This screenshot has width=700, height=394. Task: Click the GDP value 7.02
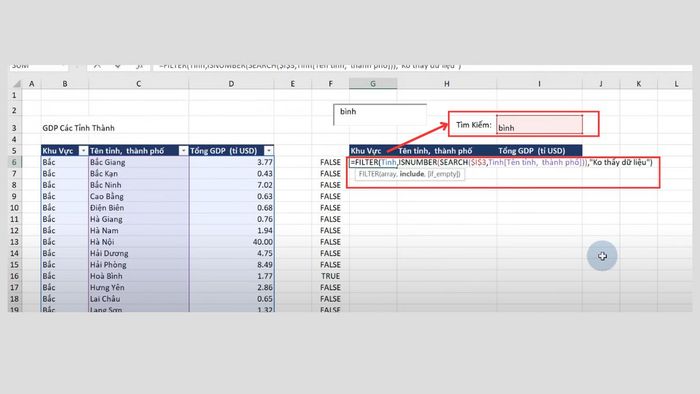pyautogui.click(x=231, y=185)
